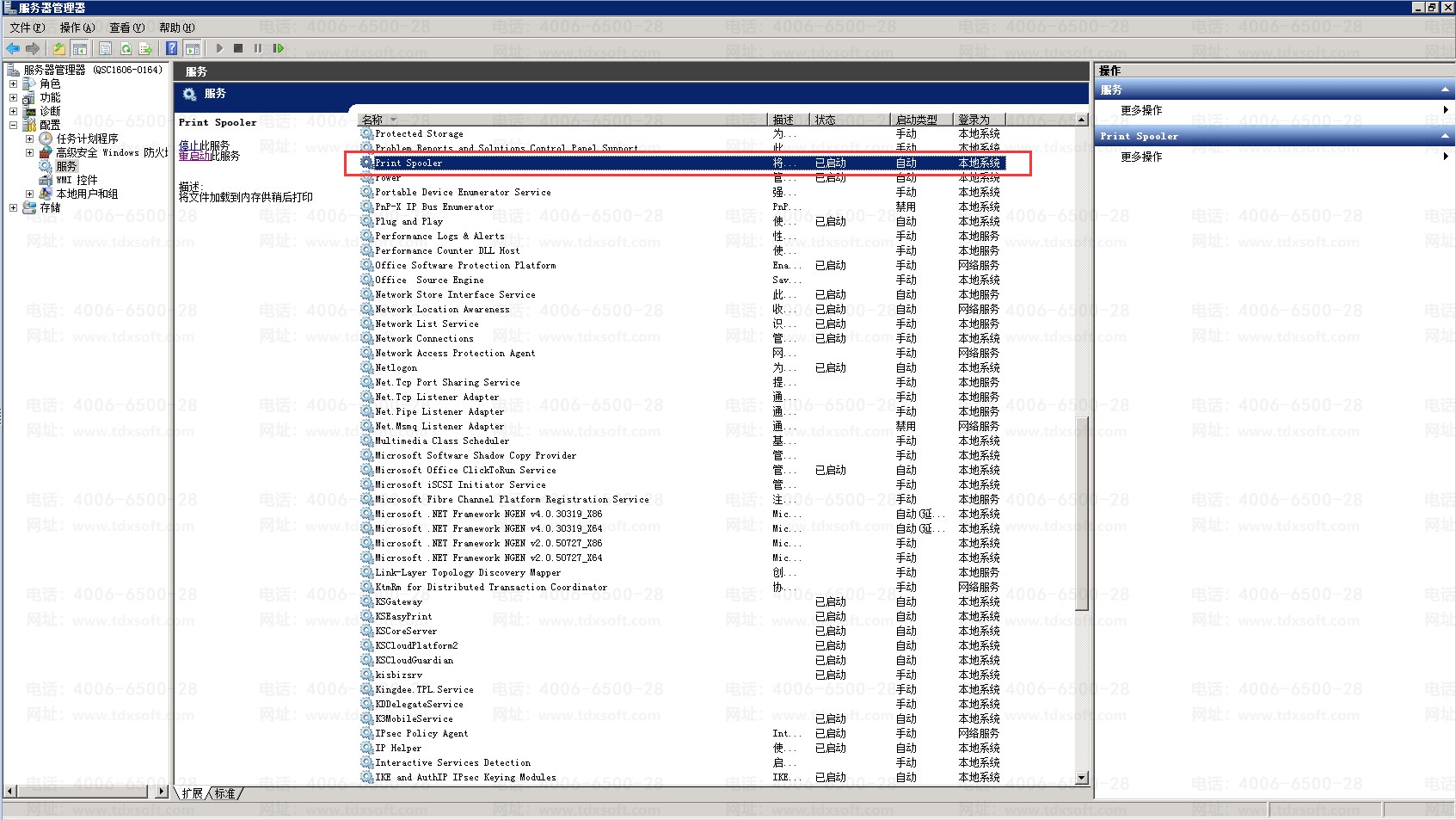Image resolution: width=1456 pixels, height=820 pixels.
Task: Click the services list scroll down arrow
Action: point(1082,778)
